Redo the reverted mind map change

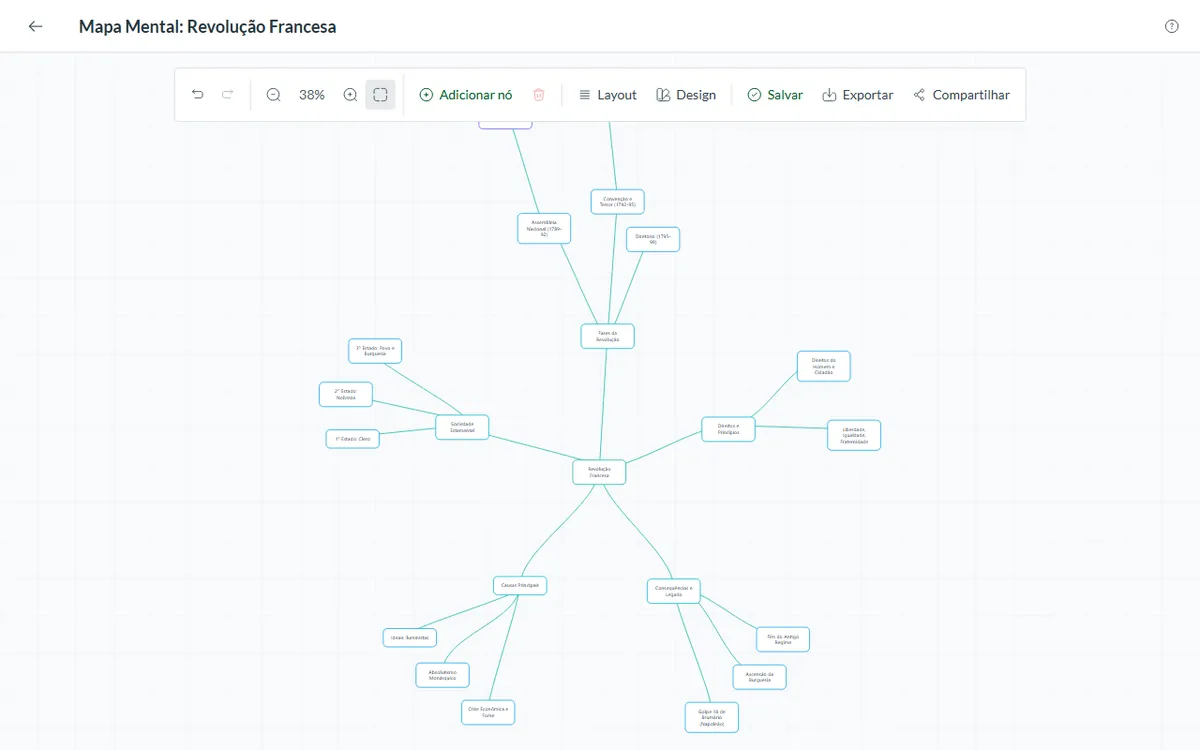(x=228, y=95)
